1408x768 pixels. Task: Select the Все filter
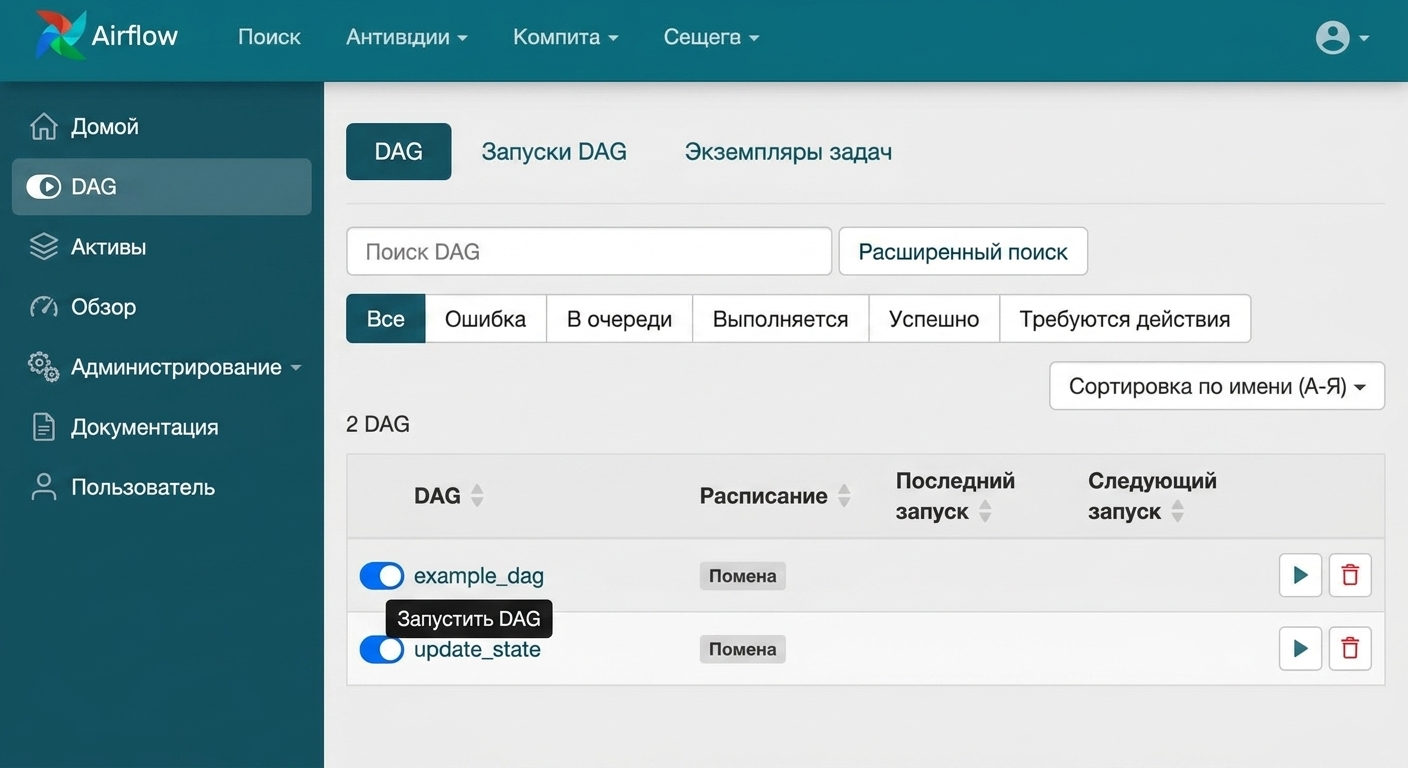pos(386,319)
